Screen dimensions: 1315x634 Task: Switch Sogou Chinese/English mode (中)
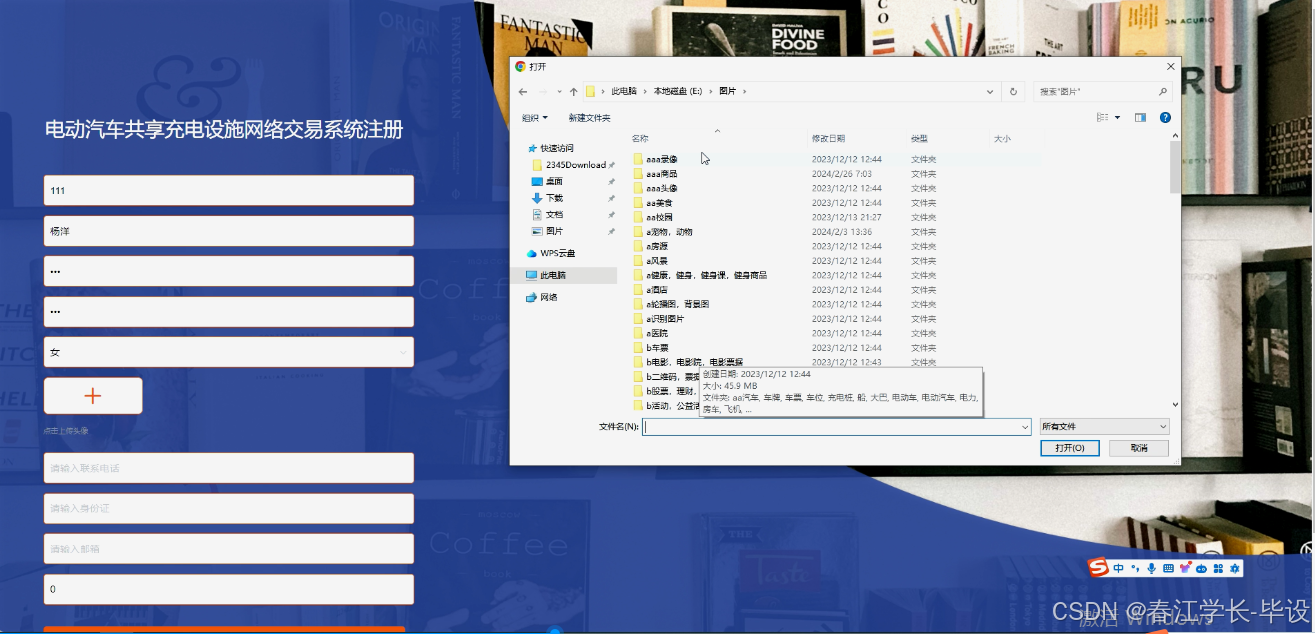tap(1118, 568)
